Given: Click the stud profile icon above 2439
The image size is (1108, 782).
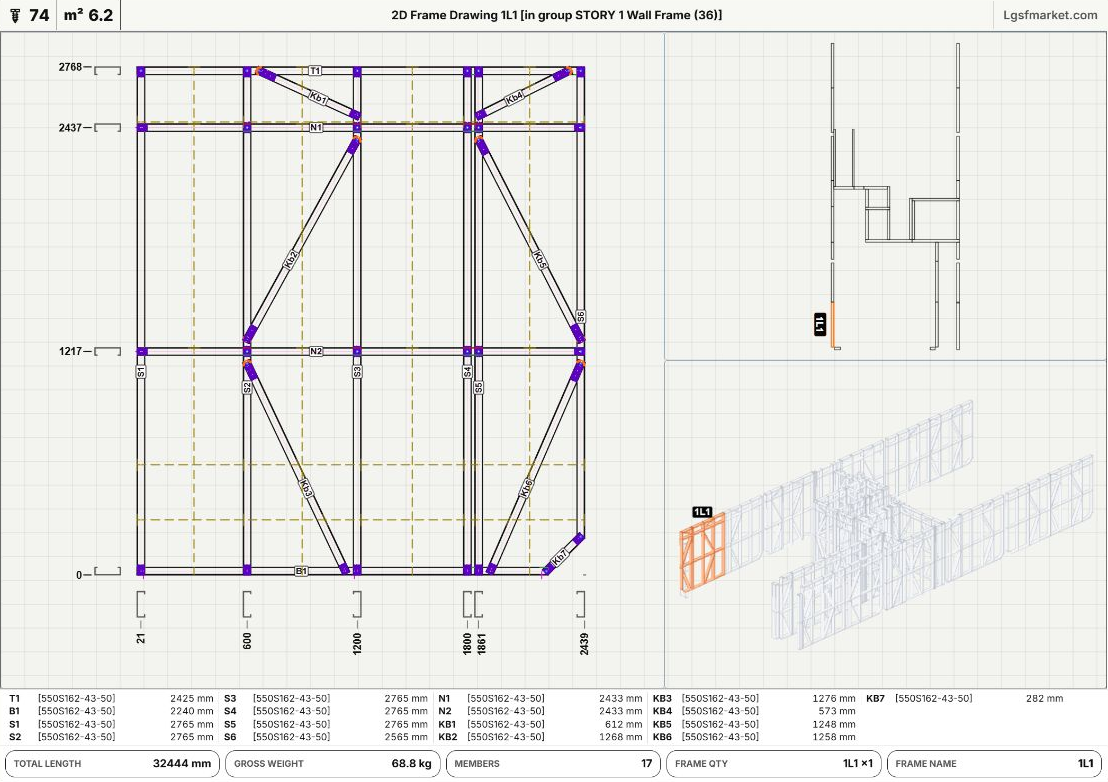Looking at the screenshot, I should coord(580,604).
